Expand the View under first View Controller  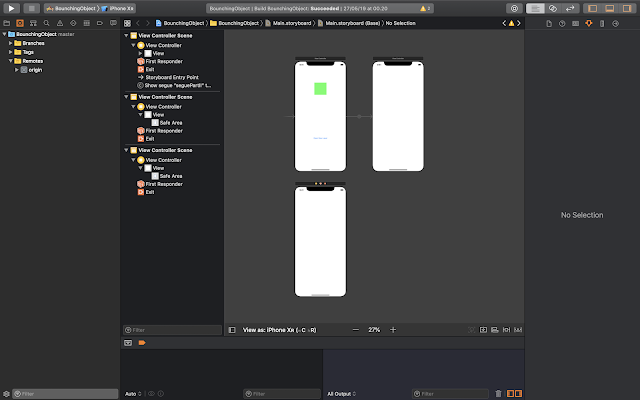[x=140, y=53]
